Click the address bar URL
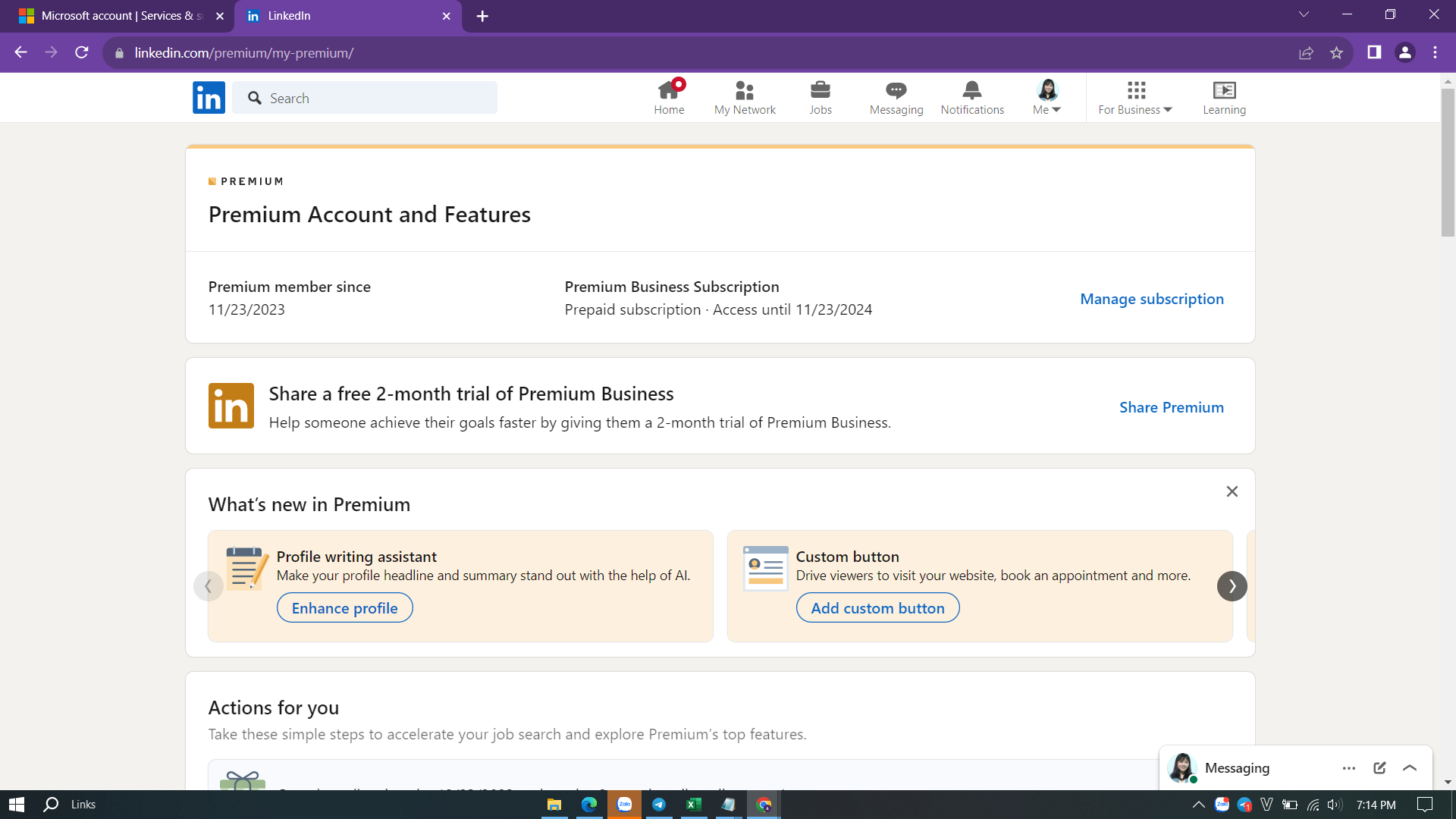 click(244, 53)
